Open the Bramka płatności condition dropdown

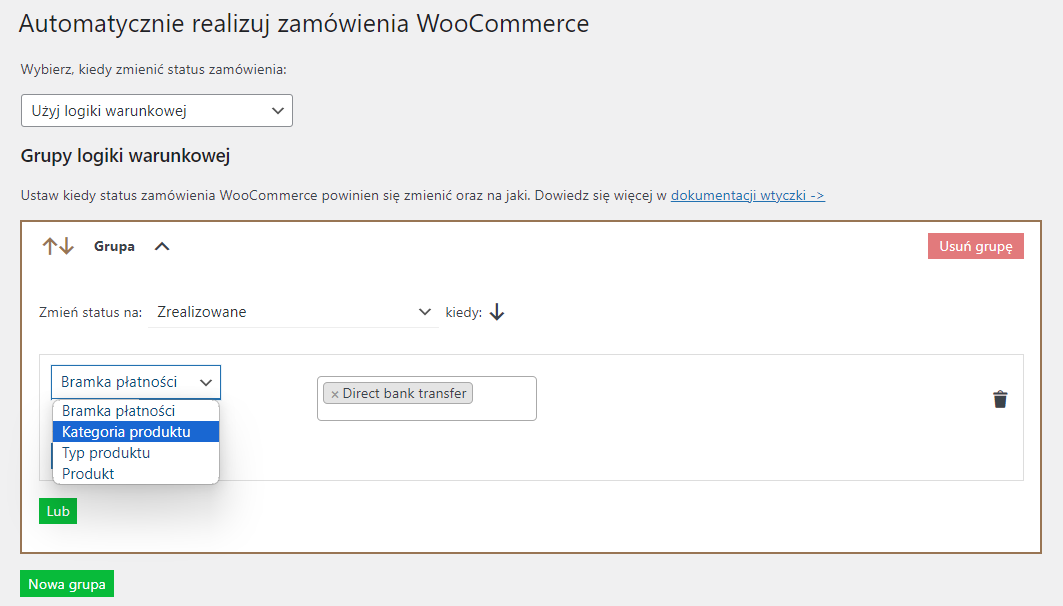(x=136, y=382)
